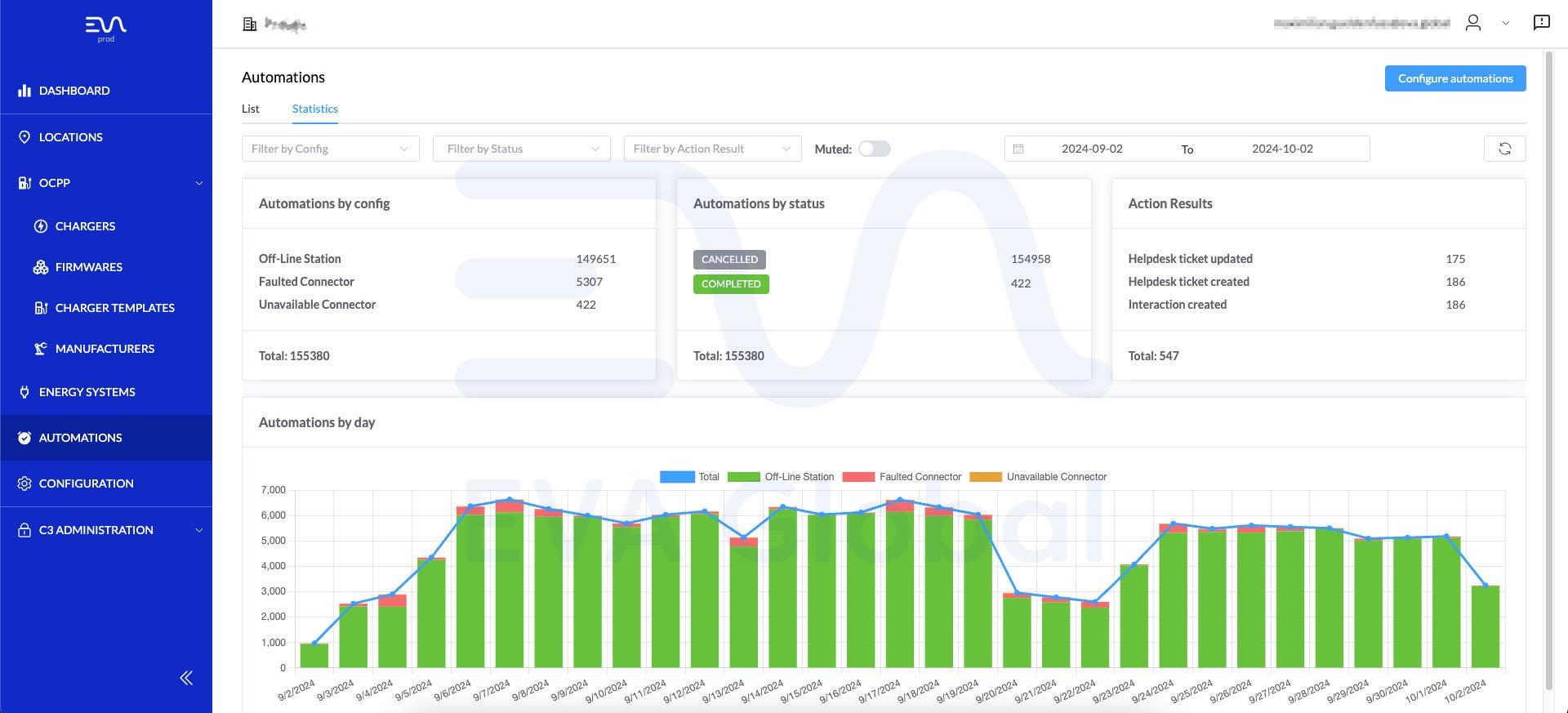Click the Firmwares icon in sidebar
This screenshot has height=713, width=1568.
[x=41, y=267]
